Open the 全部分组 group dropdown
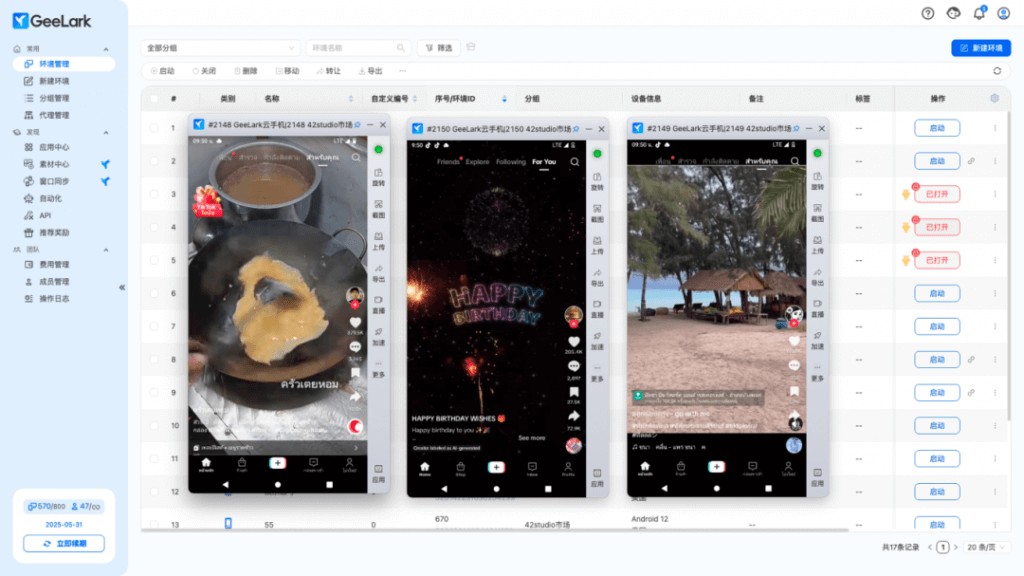1024x576 pixels. click(x=220, y=47)
